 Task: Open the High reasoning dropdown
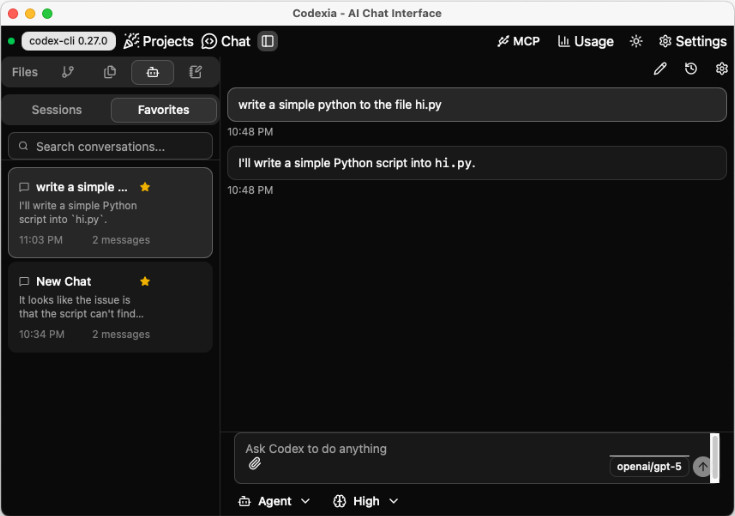coord(366,501)
